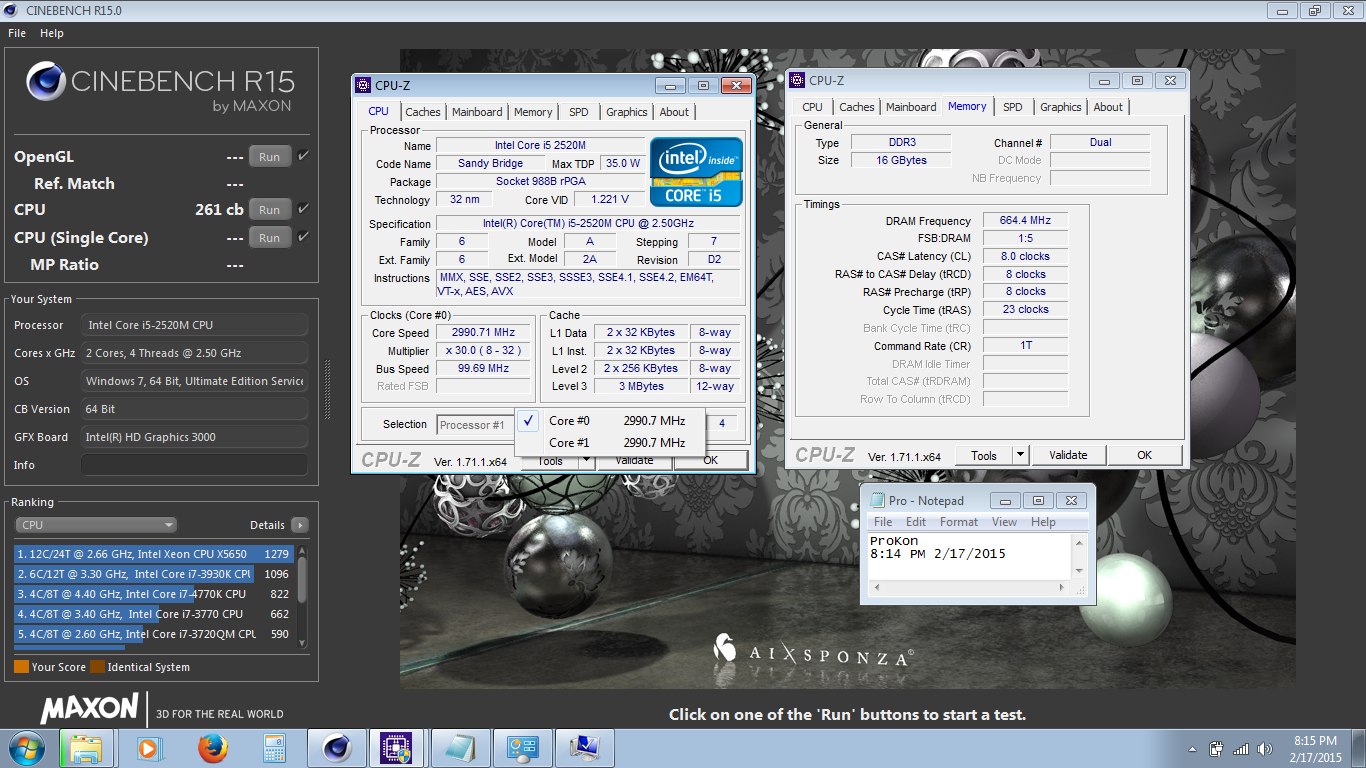This screenshot has width=1366, height=768.
Task: Click the network signal tray icon
Action: (x=1241, y=748)
